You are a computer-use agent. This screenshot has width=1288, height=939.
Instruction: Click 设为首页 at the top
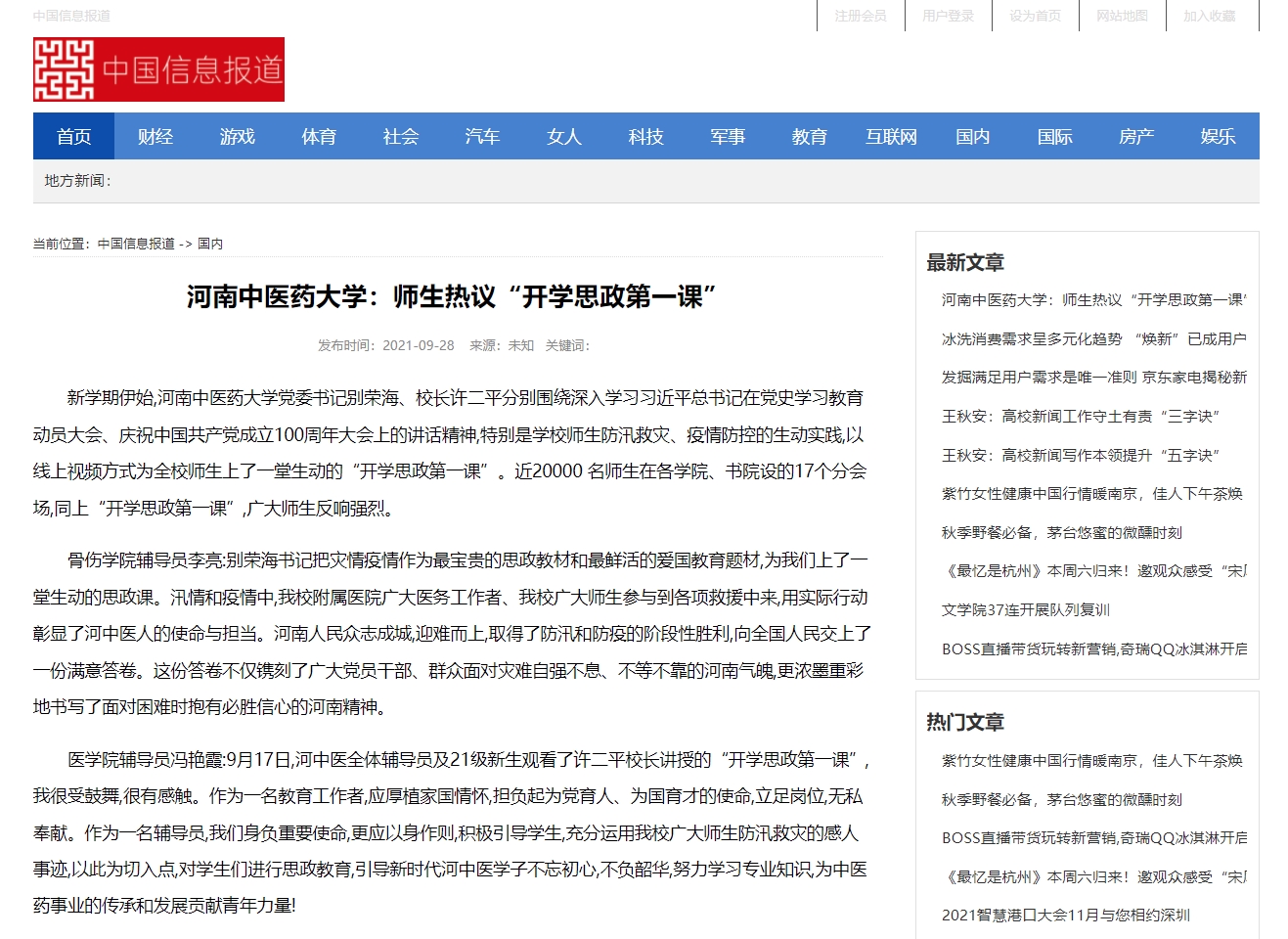coord(1035,16)
